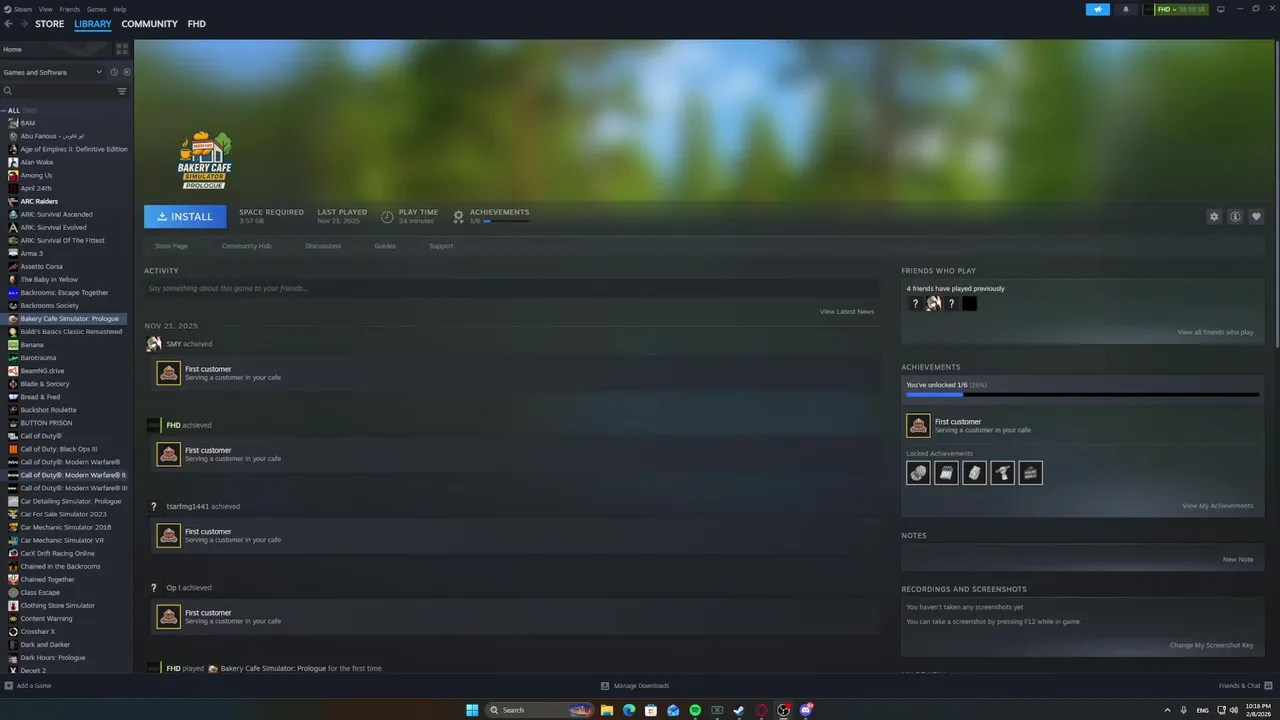Click the achievements progress bar in sidebar panel

point(1082,395)
